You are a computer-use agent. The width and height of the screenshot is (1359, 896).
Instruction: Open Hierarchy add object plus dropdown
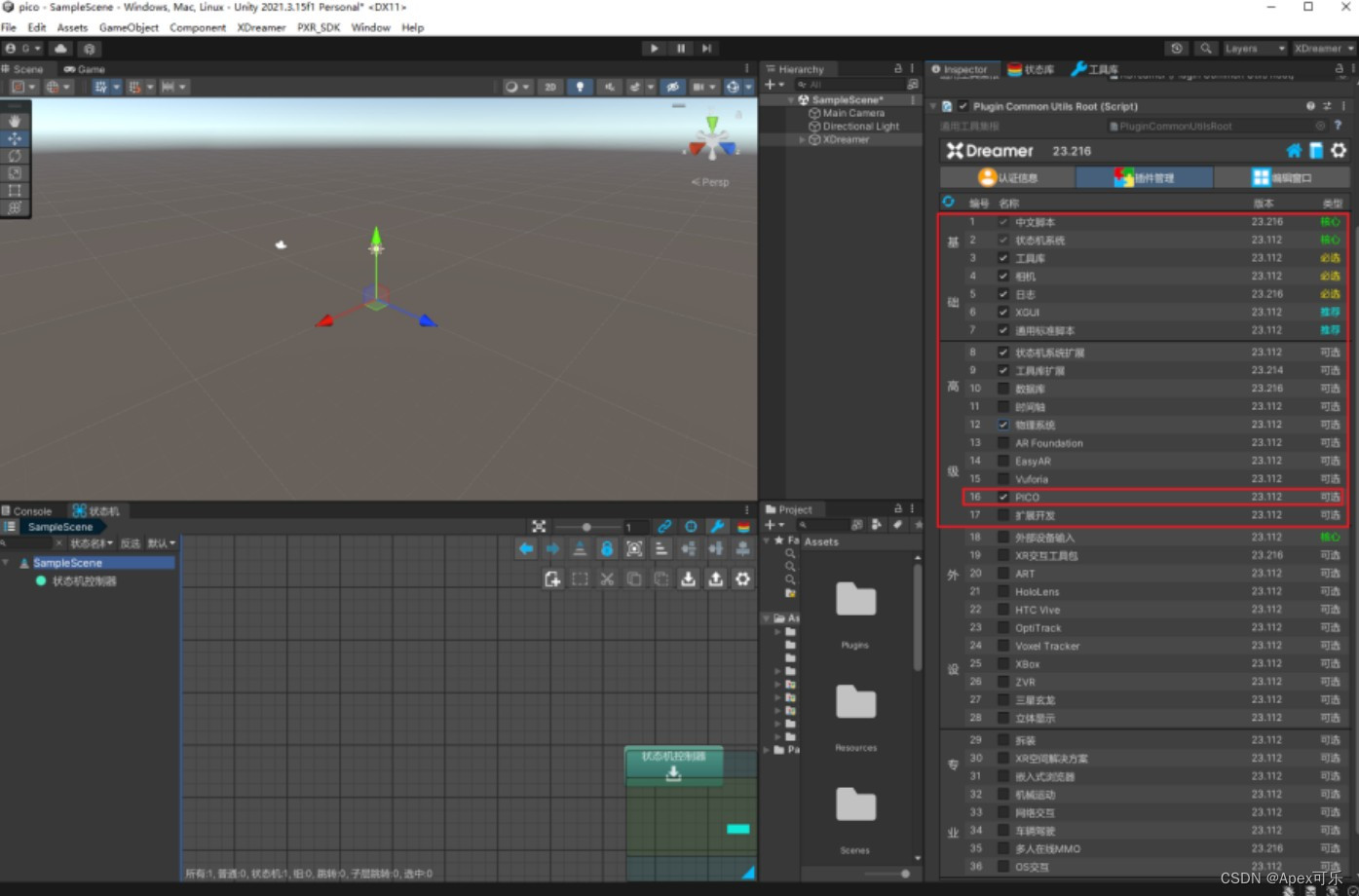pyautogui.click(x=774, y=85)
